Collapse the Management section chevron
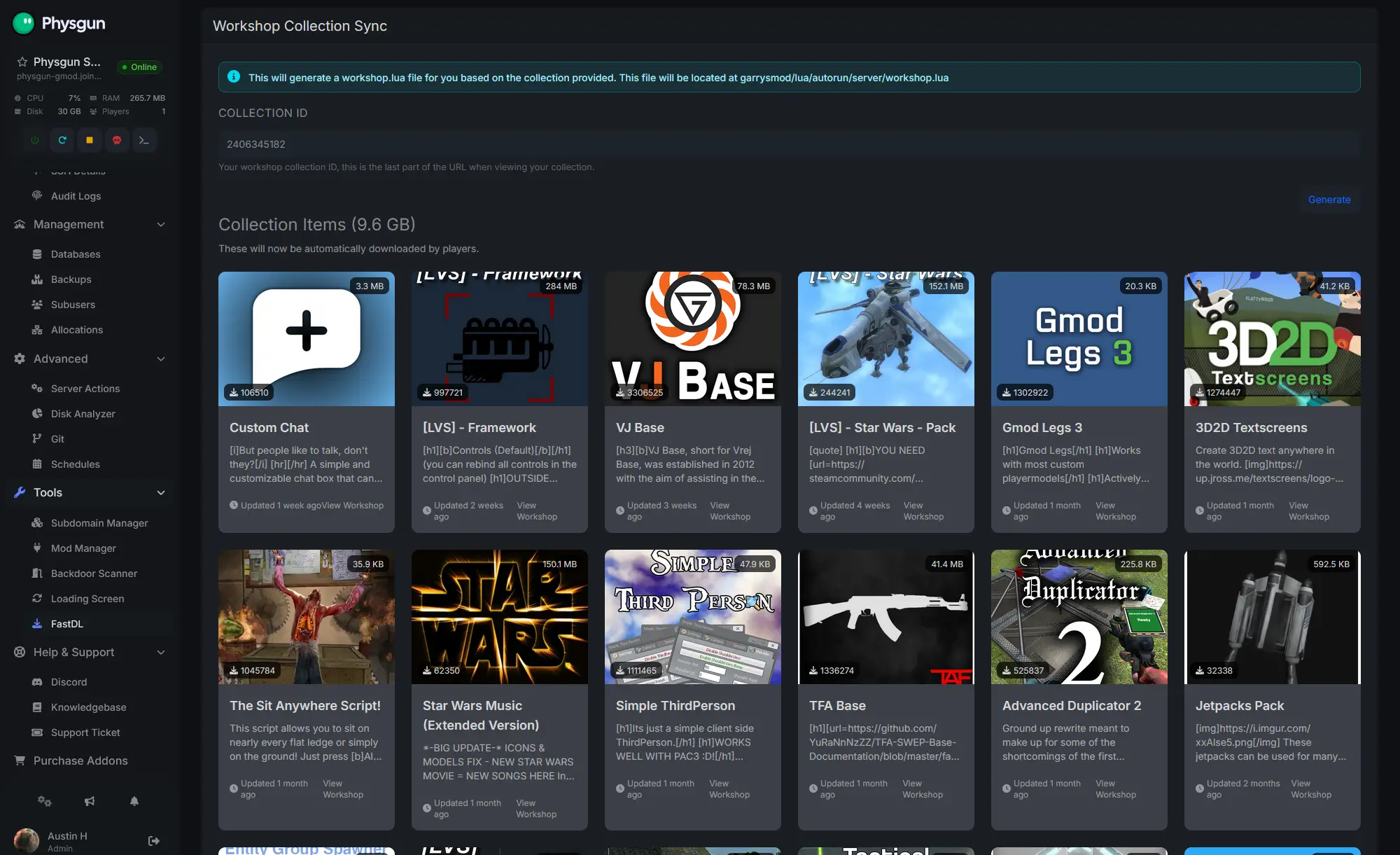 coord(161,224)
